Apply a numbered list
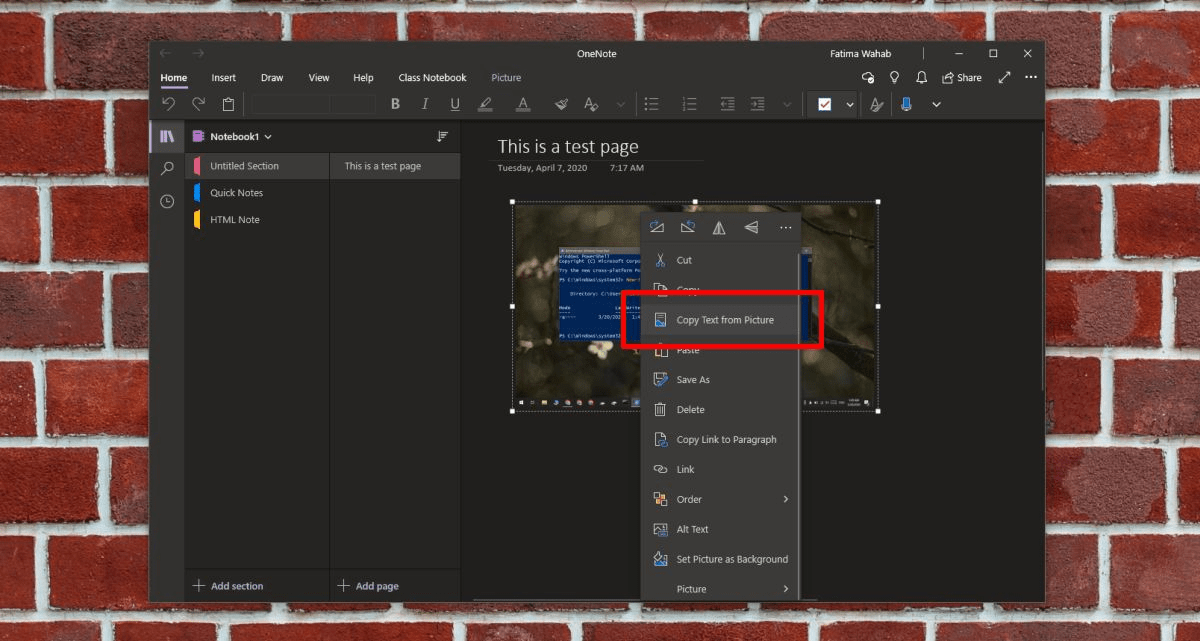The image size is (1200, 641). coord(689,104)
